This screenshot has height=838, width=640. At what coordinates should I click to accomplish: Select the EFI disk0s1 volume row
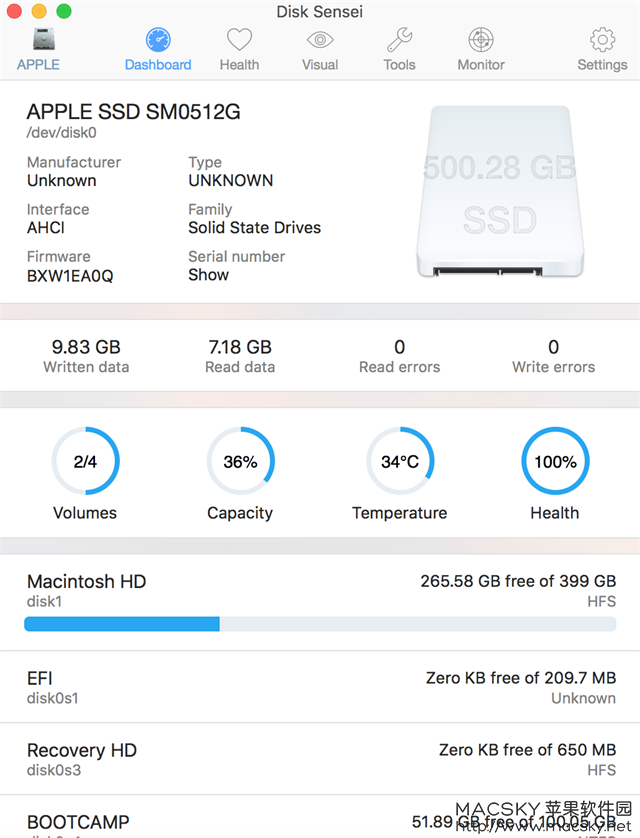320,687
